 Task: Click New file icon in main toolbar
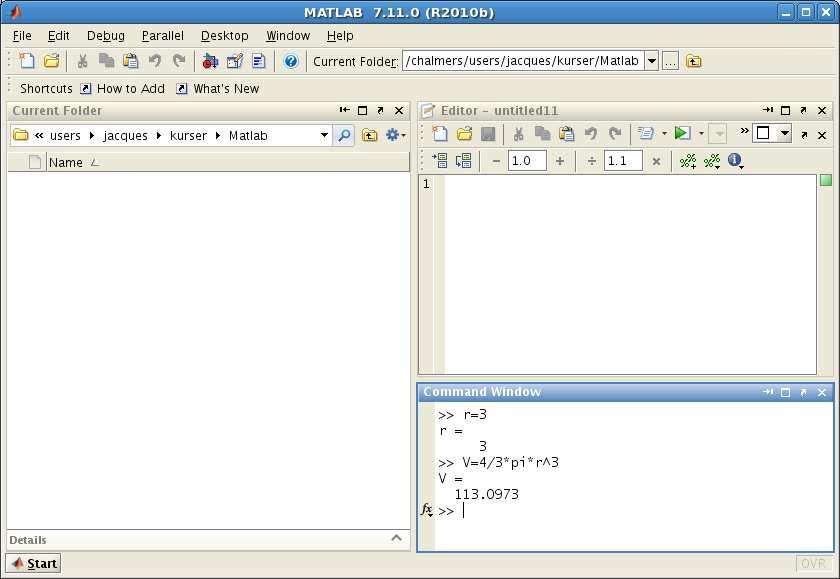click(27, 61)
